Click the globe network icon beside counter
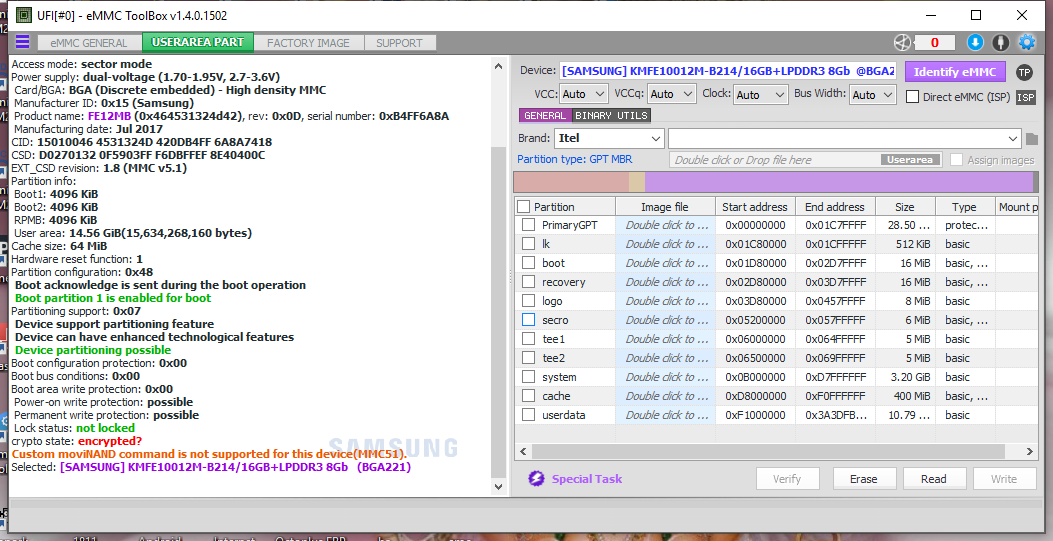Screen dimensions: 1053x541 pos(902,42)
